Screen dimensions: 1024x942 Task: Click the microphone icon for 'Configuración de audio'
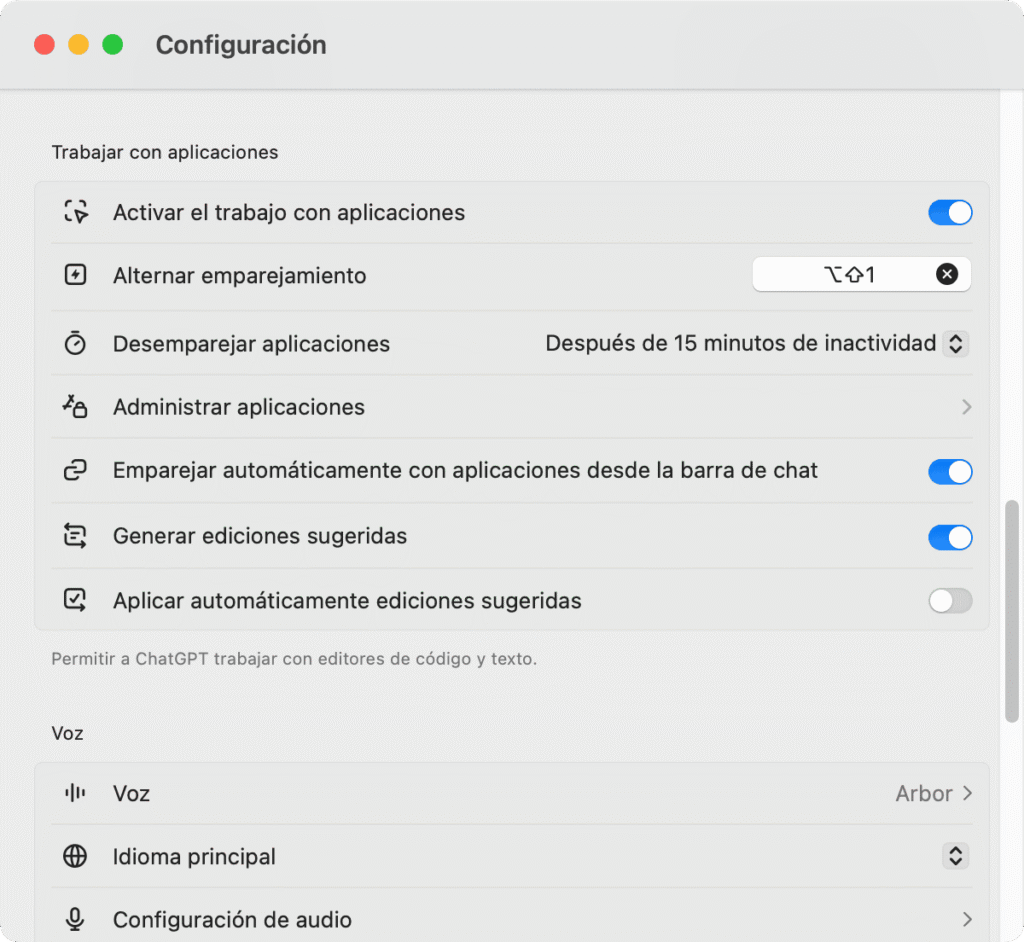pyautogui.click(x=75, y=919)
